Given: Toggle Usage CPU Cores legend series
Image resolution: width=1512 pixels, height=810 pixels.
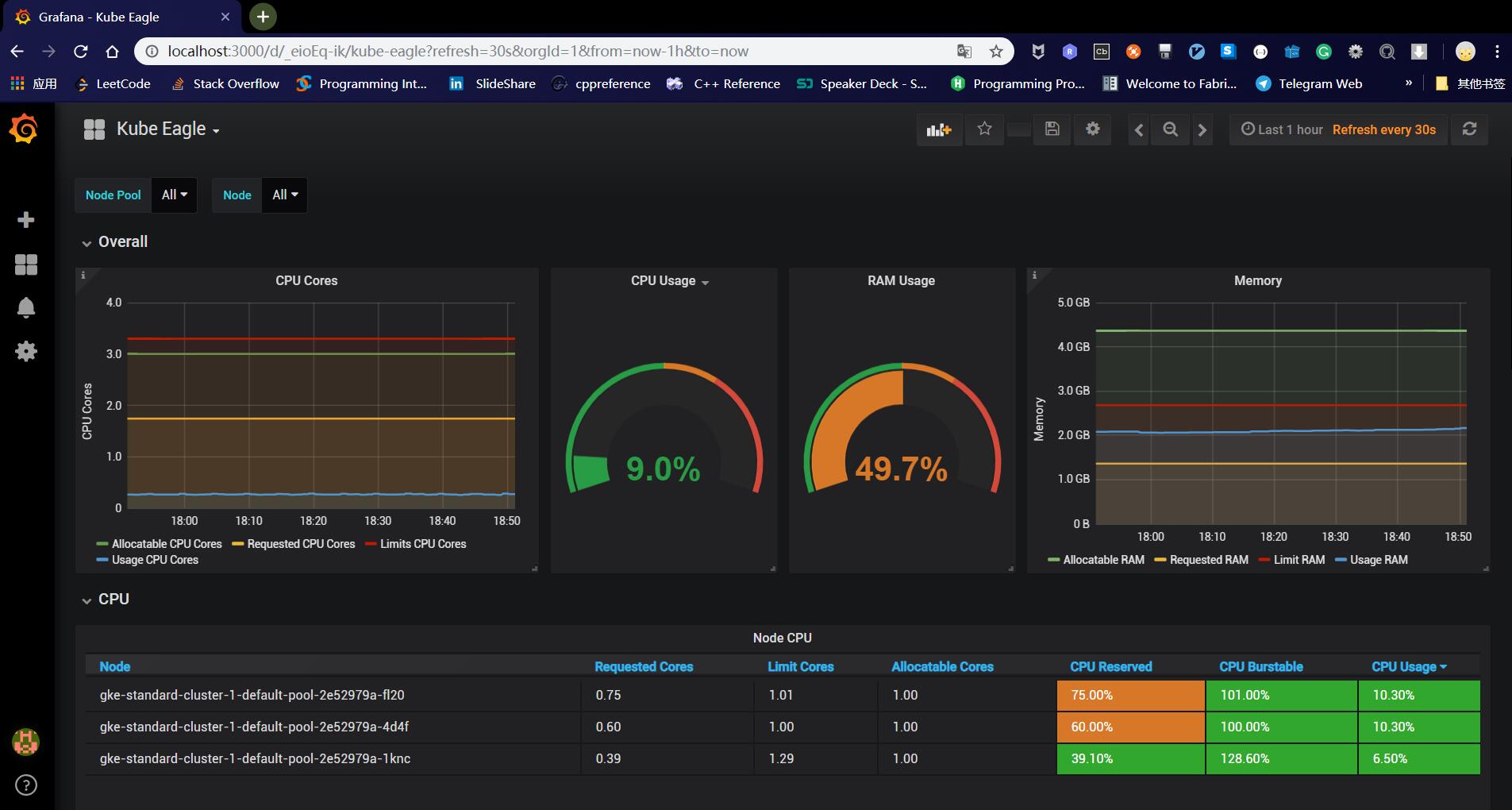Looking at the screenshot, I should point(155,560).
